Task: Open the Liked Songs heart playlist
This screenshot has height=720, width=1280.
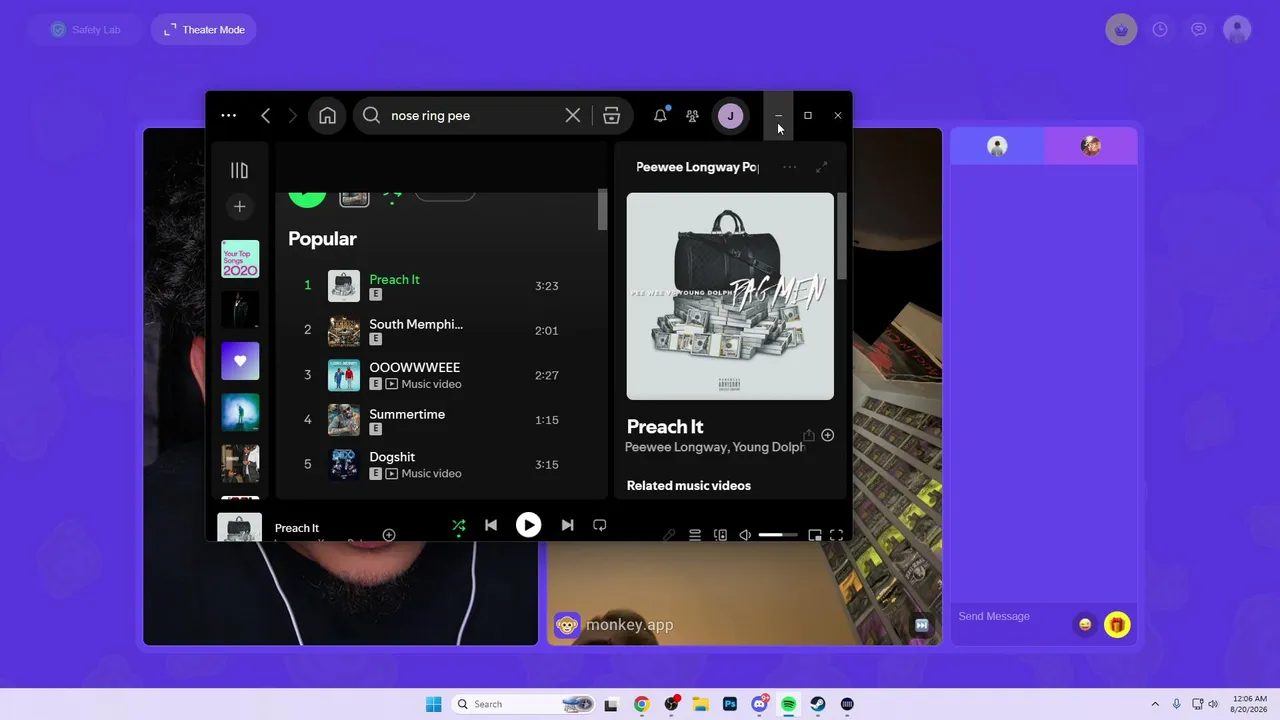Action: [x=240, y=361]
